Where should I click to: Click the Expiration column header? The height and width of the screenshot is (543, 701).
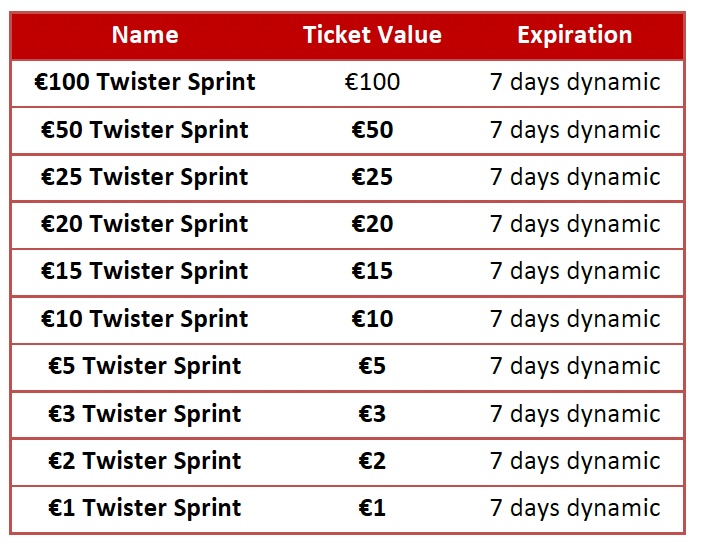pos(574,35)
